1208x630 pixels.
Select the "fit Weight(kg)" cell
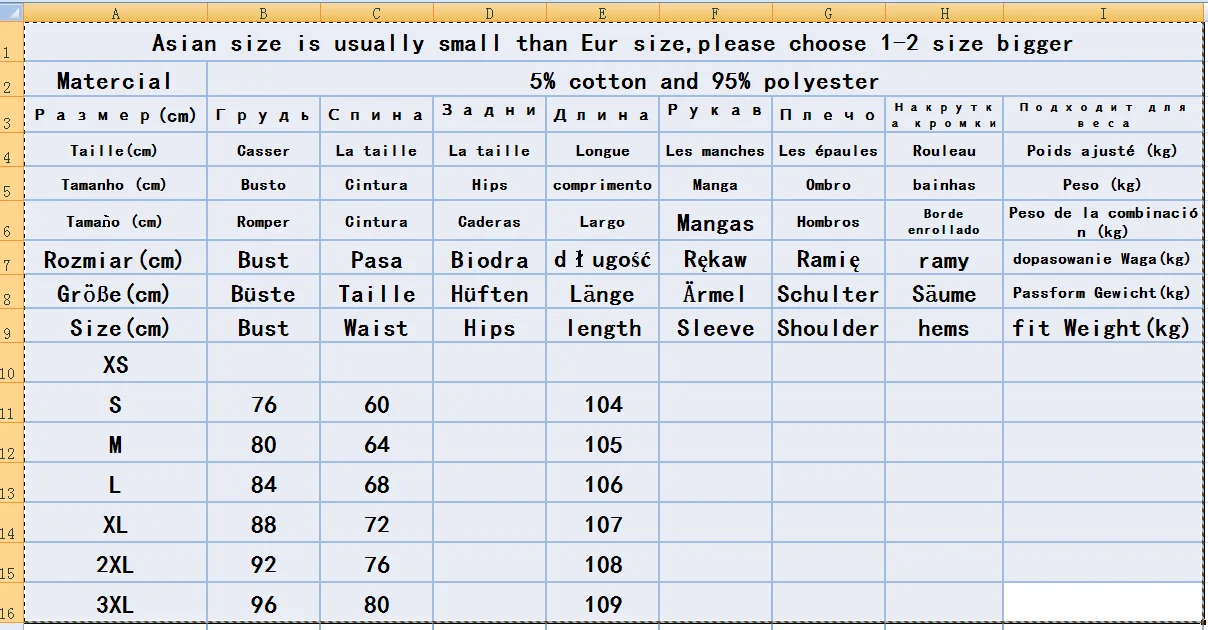pyautogui.click(x=1102, y=328)
